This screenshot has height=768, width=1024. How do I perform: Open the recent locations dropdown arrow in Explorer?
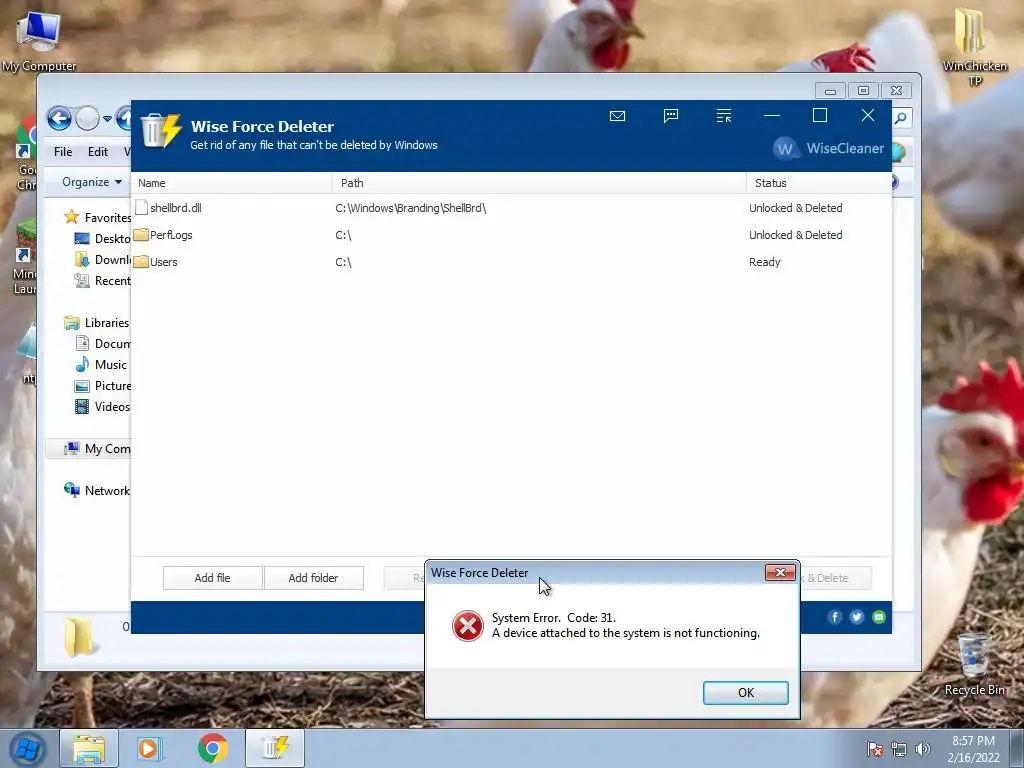point(107,119)
